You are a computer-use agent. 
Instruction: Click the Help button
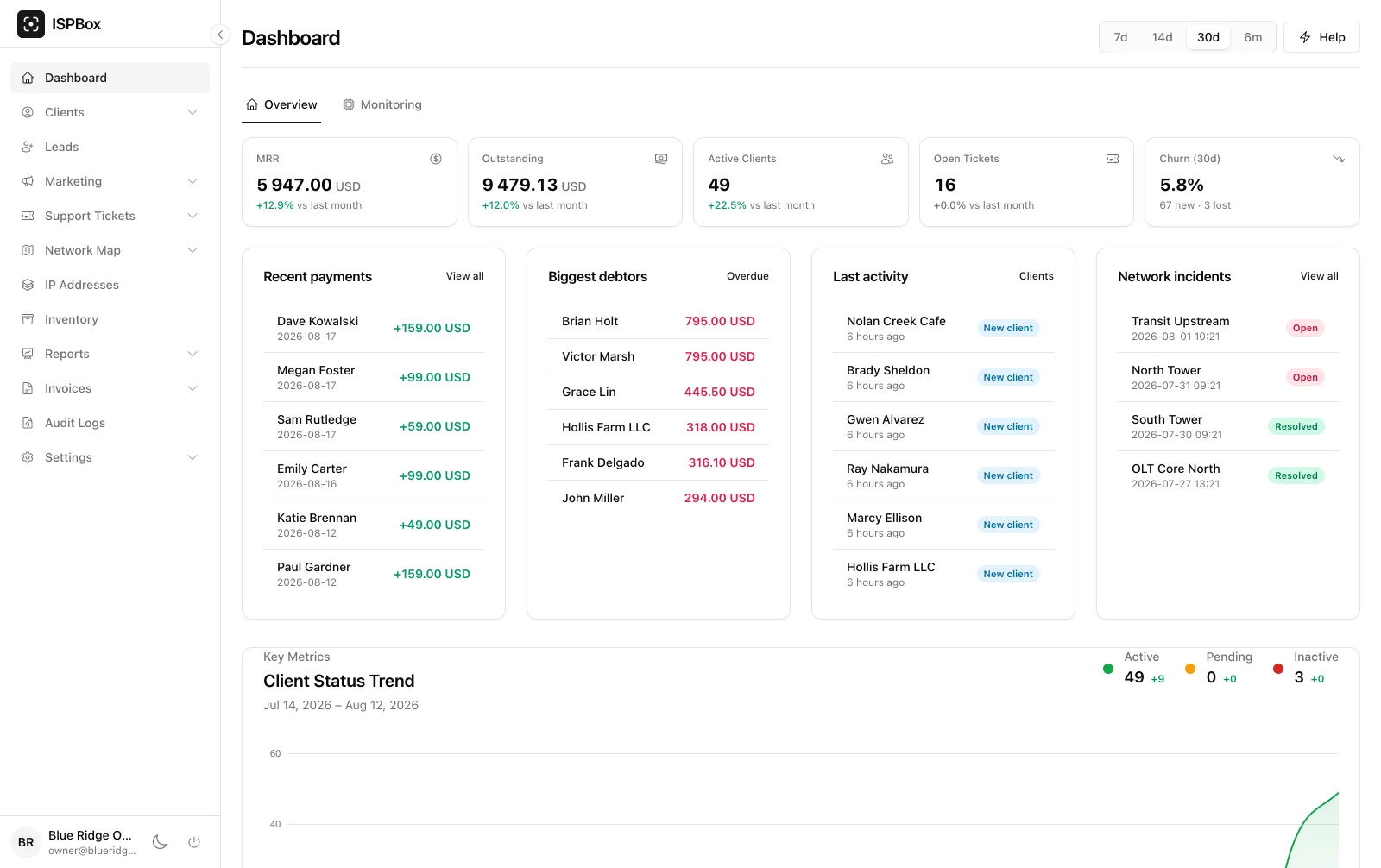[1321, 37]
